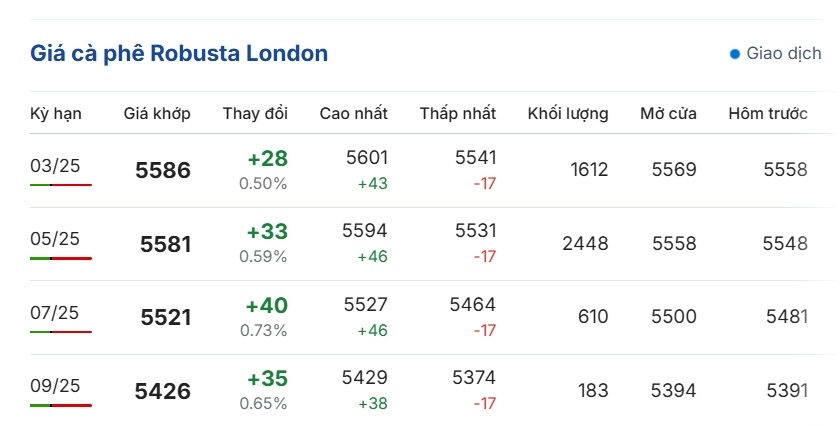
Task: Click the Cao nhất column header
Action: [354, 113]
